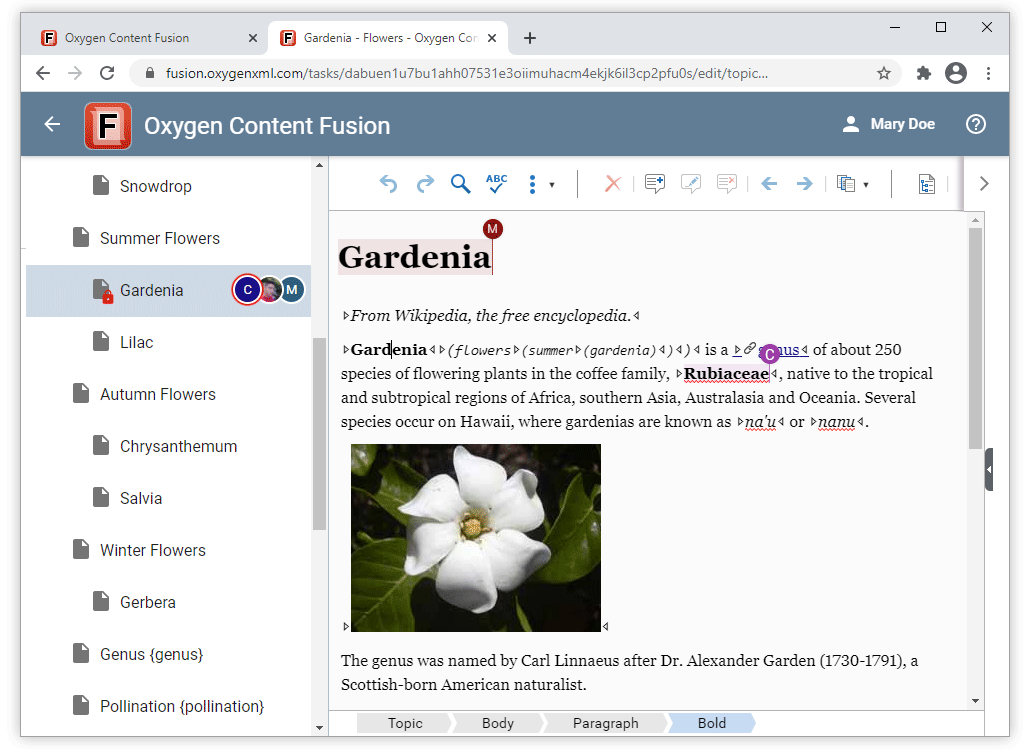Click the white gardenia flower image
This screenshot has height=750, width=1030.
[x=476, y=538]
